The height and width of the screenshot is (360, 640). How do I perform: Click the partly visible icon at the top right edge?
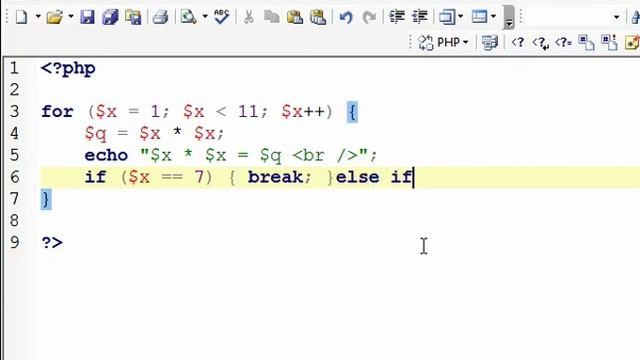tap(636, 17)
